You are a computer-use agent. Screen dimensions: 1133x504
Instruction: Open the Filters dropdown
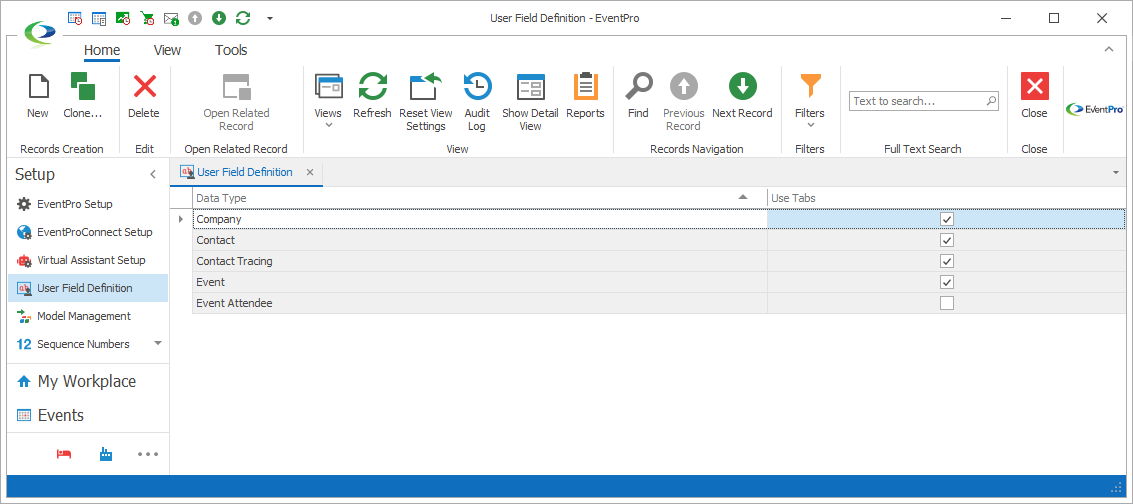tap(810, 101)
